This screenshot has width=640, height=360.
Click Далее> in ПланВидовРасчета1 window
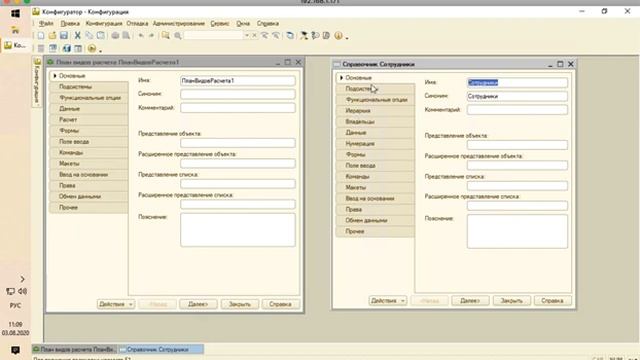(x=198, y=304)
